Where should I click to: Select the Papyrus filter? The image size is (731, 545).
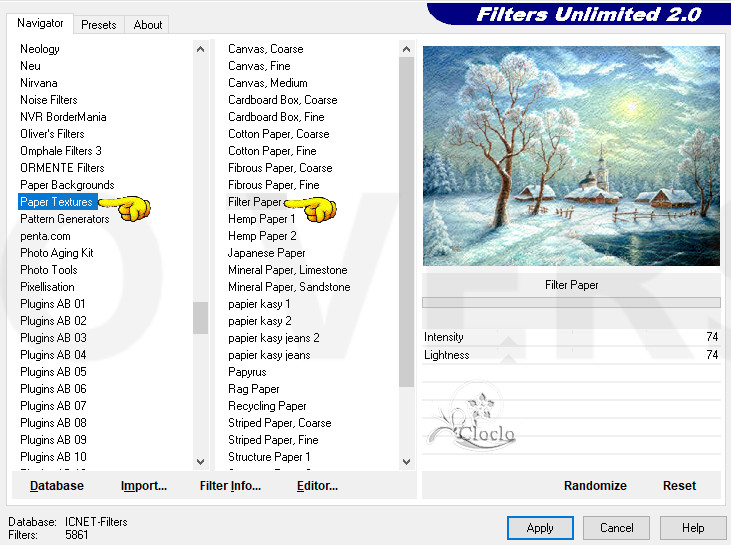pos(247,372)
